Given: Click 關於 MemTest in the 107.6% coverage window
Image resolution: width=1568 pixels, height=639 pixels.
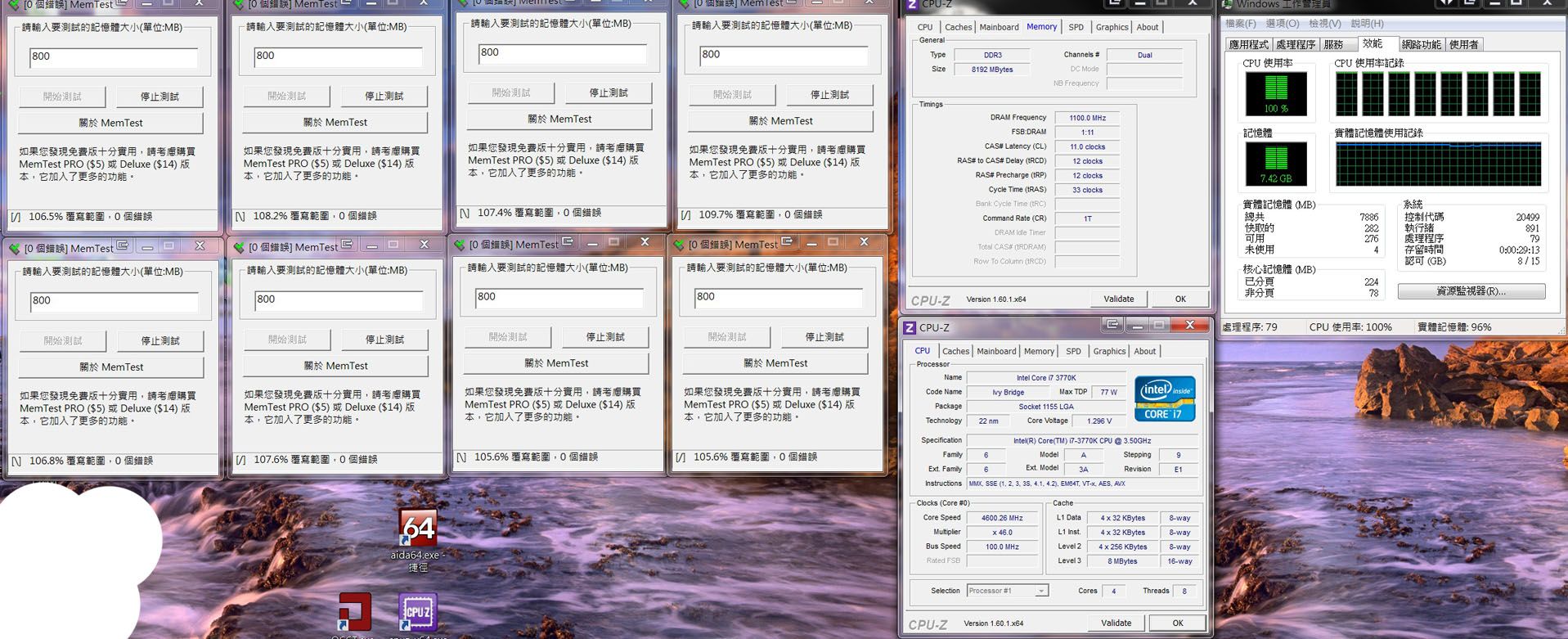Looking at the screenshot, I should click(335, 366).
